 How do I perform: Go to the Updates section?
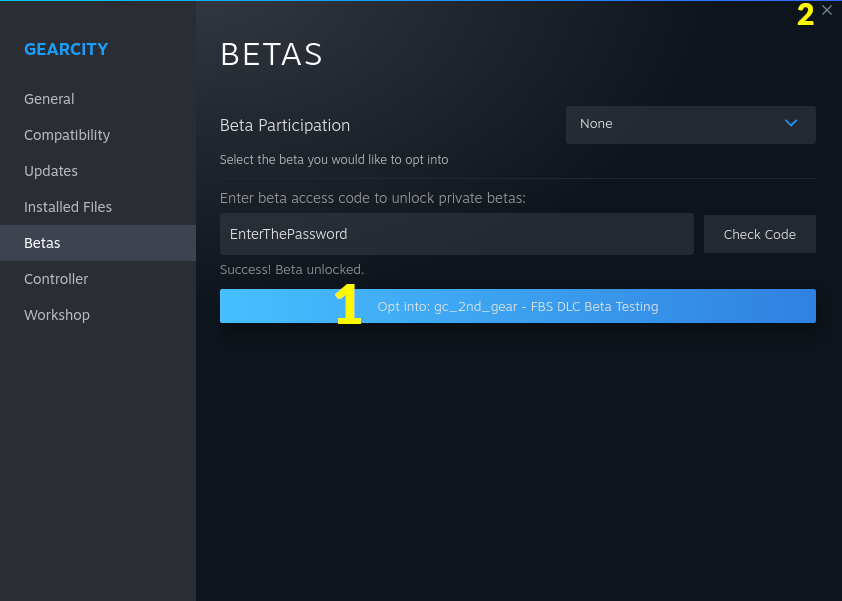pos(51,171)
